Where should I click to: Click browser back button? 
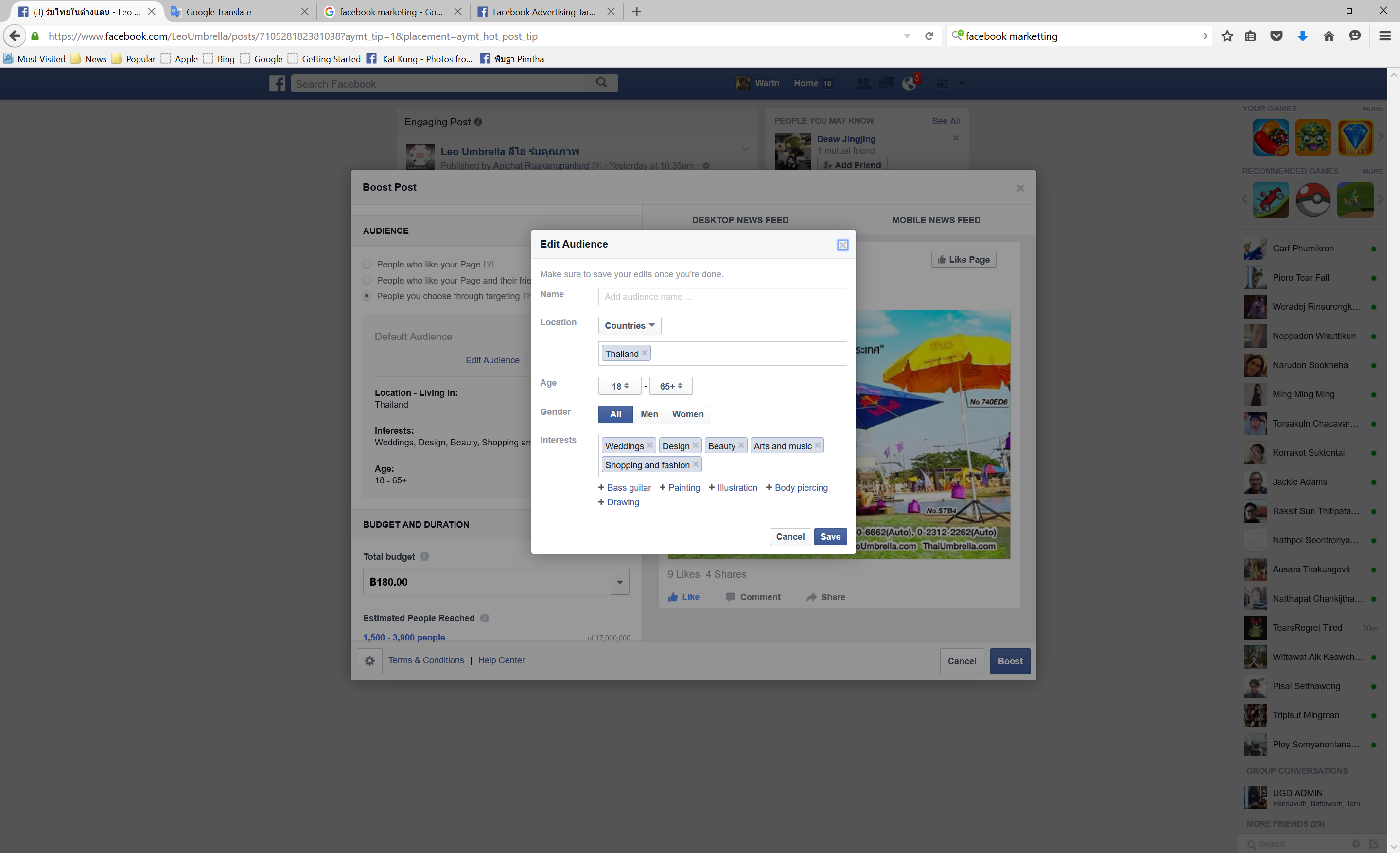tap(15, 36)
